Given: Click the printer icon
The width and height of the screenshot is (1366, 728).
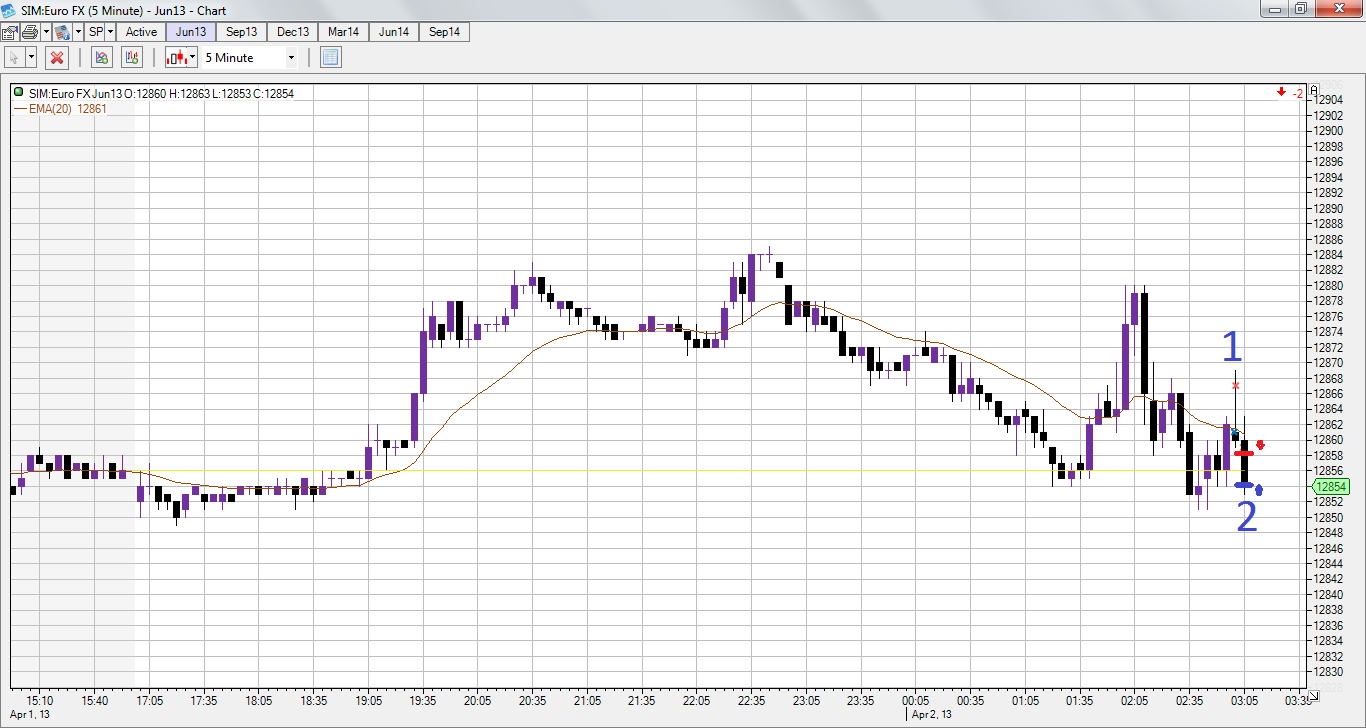Looking at the screenshot, I should (29, 32).
